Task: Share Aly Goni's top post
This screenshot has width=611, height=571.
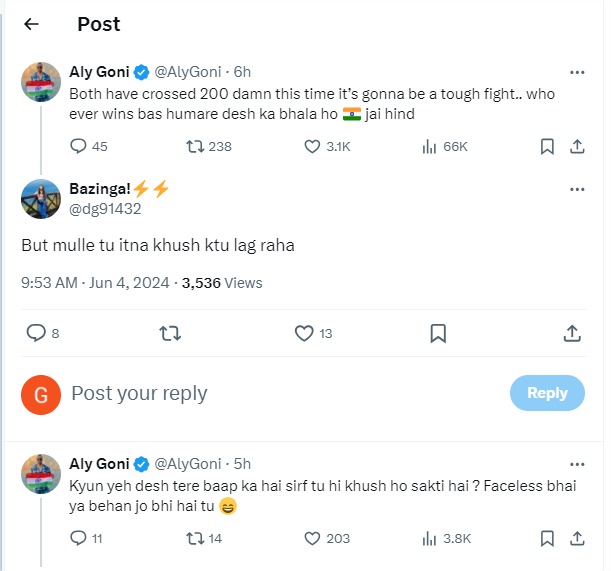Action: click(x=576, y=146)
